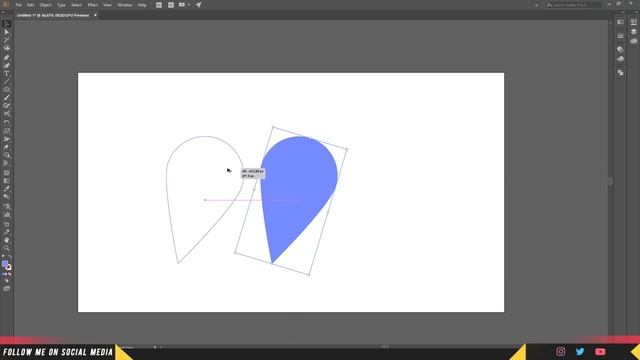
Task: Select the Line Segment tool
Action: tap(7, 82)
